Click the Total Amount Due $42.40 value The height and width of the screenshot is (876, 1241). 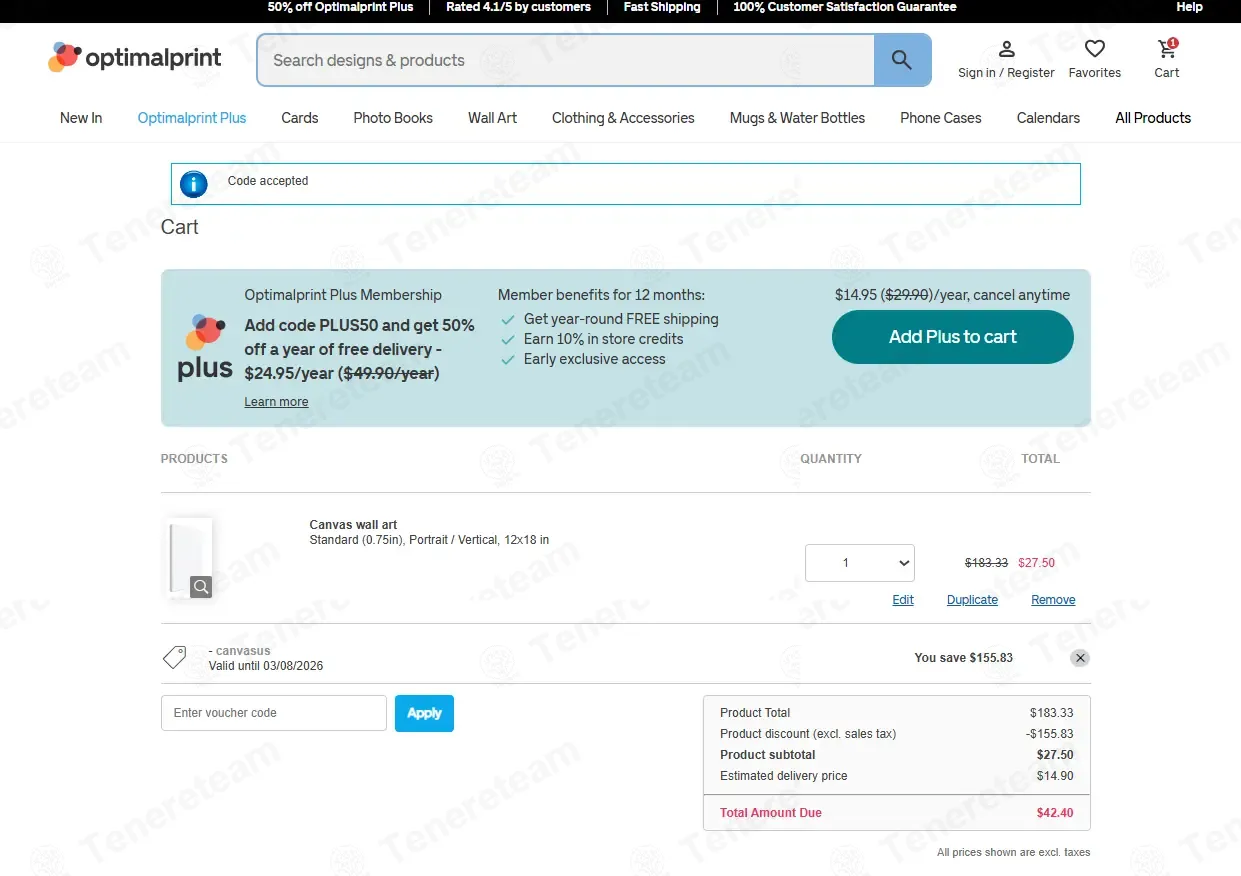click(x=1055, y=813)
